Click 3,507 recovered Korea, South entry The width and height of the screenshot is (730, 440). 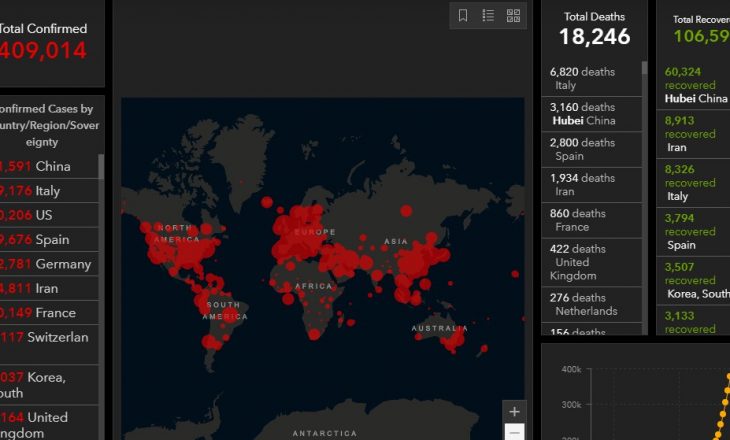pyautogui.click(x=693, y=281)
